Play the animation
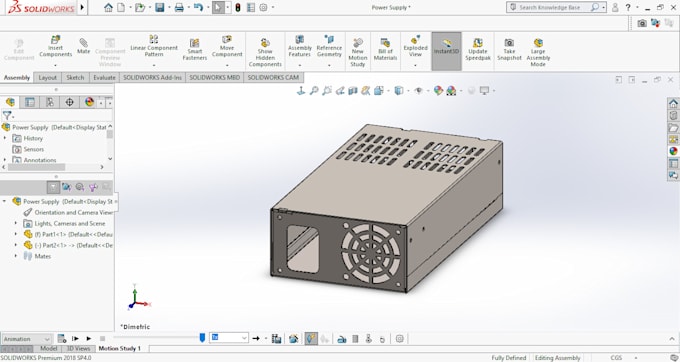 (88, 339)
